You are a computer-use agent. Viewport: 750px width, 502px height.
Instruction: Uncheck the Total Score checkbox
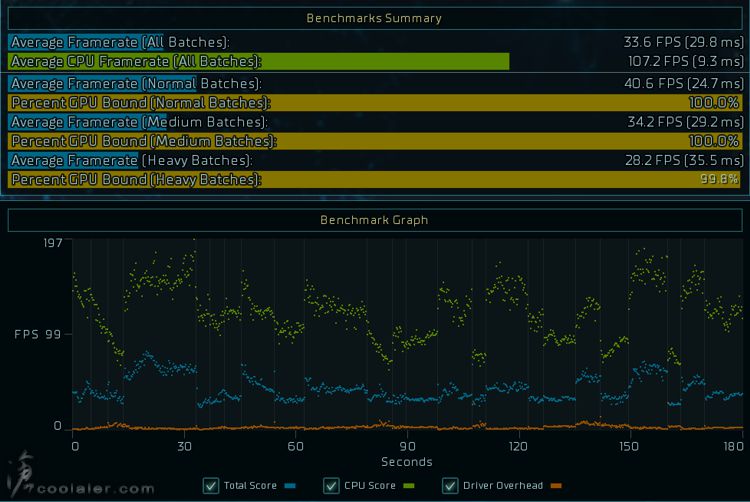tap(211, 486)
